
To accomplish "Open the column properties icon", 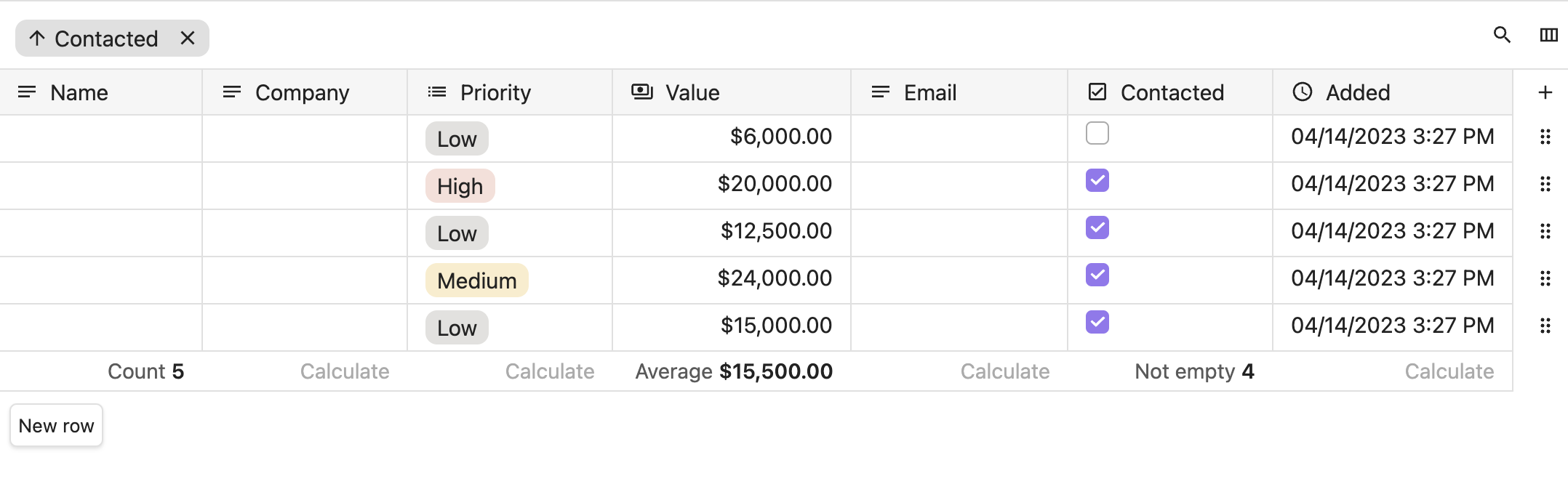I will (x=1548, y=35).
